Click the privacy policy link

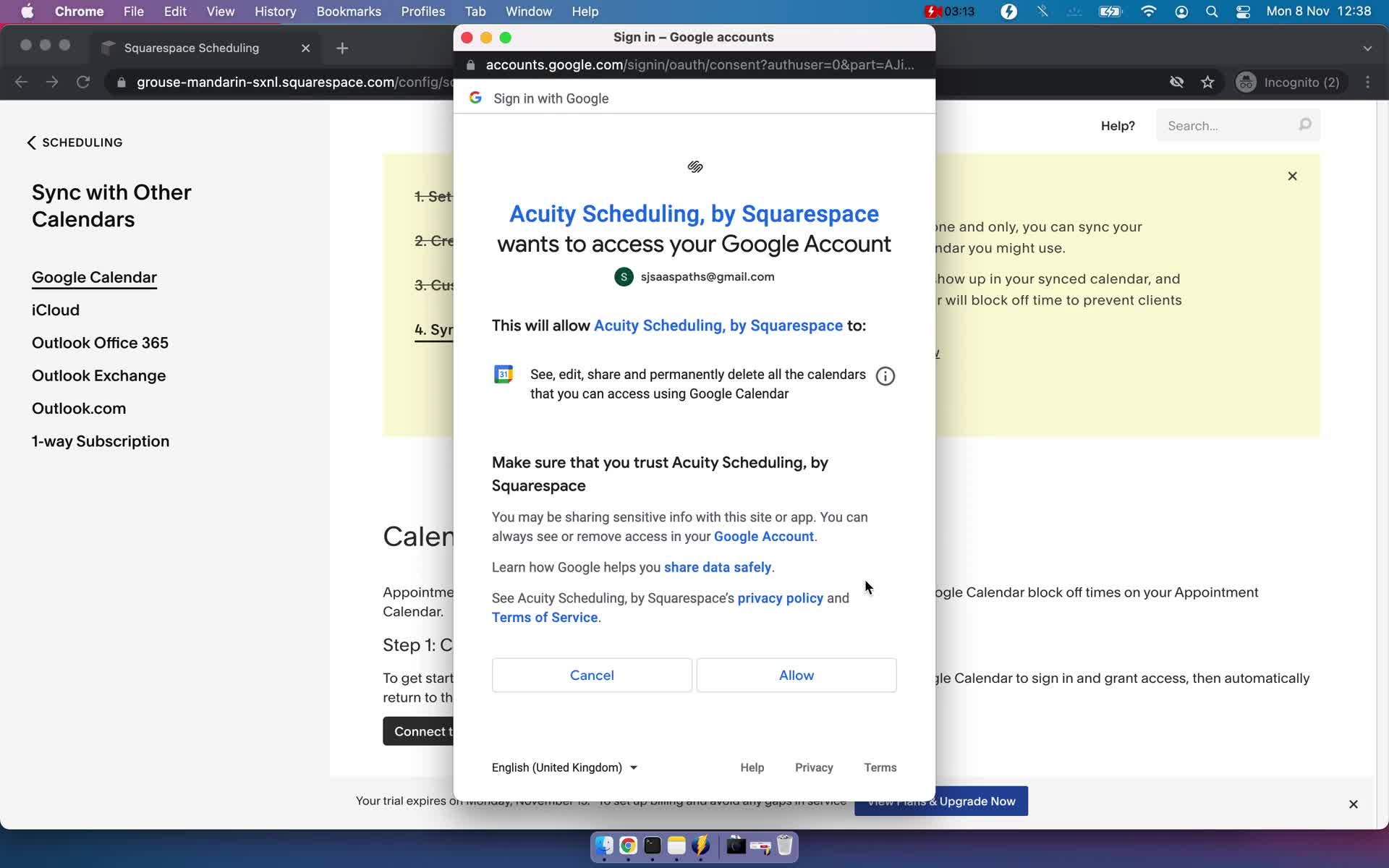coord(780,598)
